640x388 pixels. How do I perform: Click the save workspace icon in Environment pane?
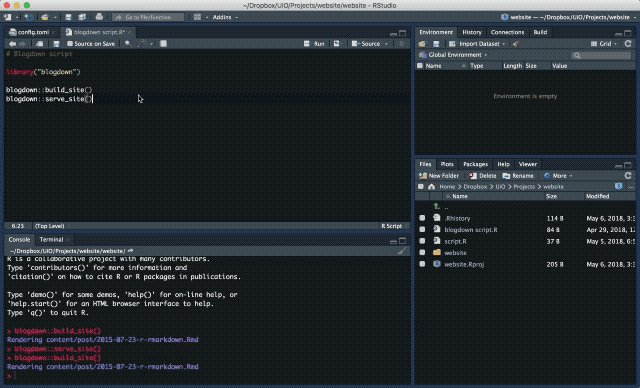tap(436, 44)
